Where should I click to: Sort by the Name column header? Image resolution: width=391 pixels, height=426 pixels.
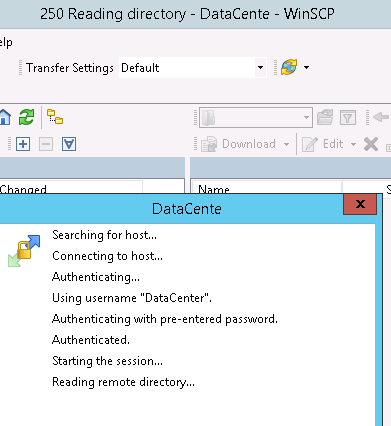click(267, 189)
